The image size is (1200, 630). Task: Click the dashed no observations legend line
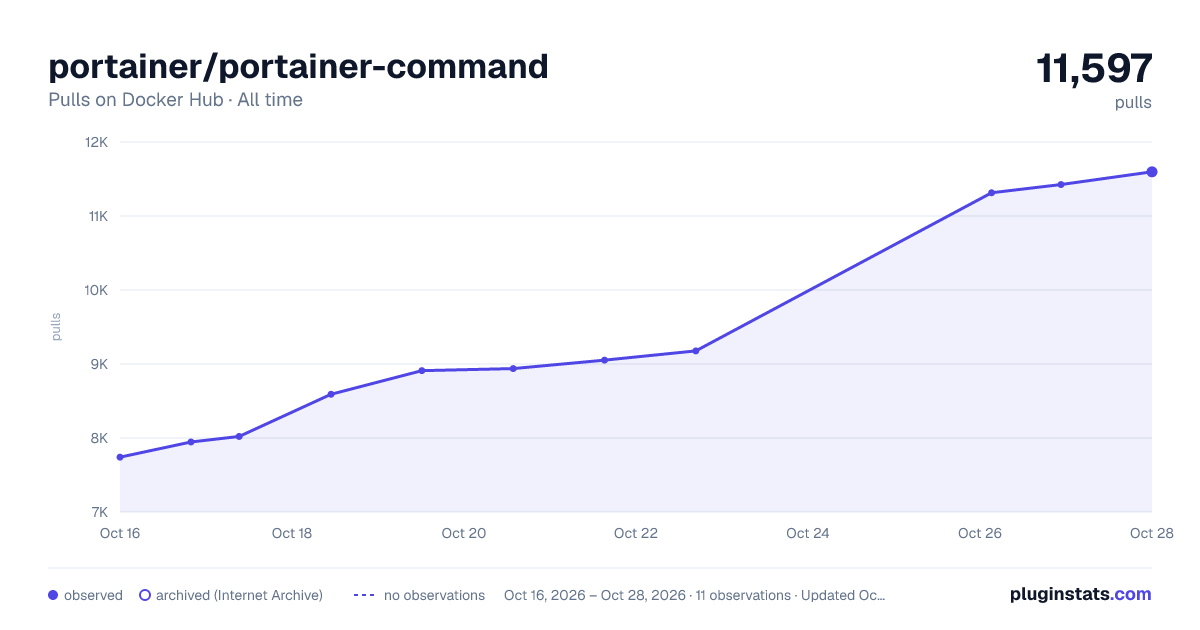point(363,595)
